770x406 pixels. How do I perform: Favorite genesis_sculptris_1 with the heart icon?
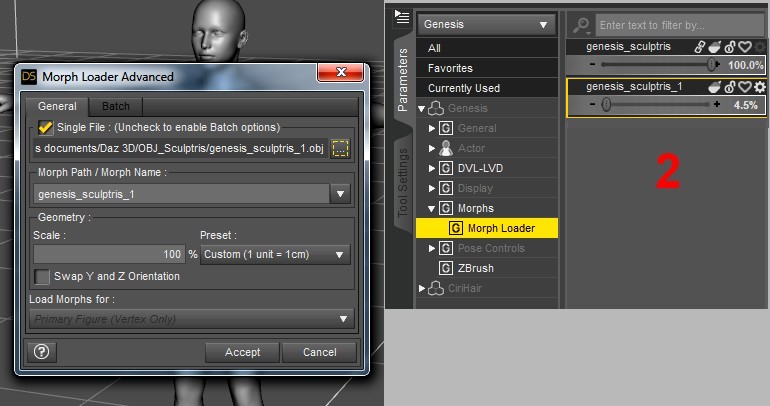click(x=745, y=87)
